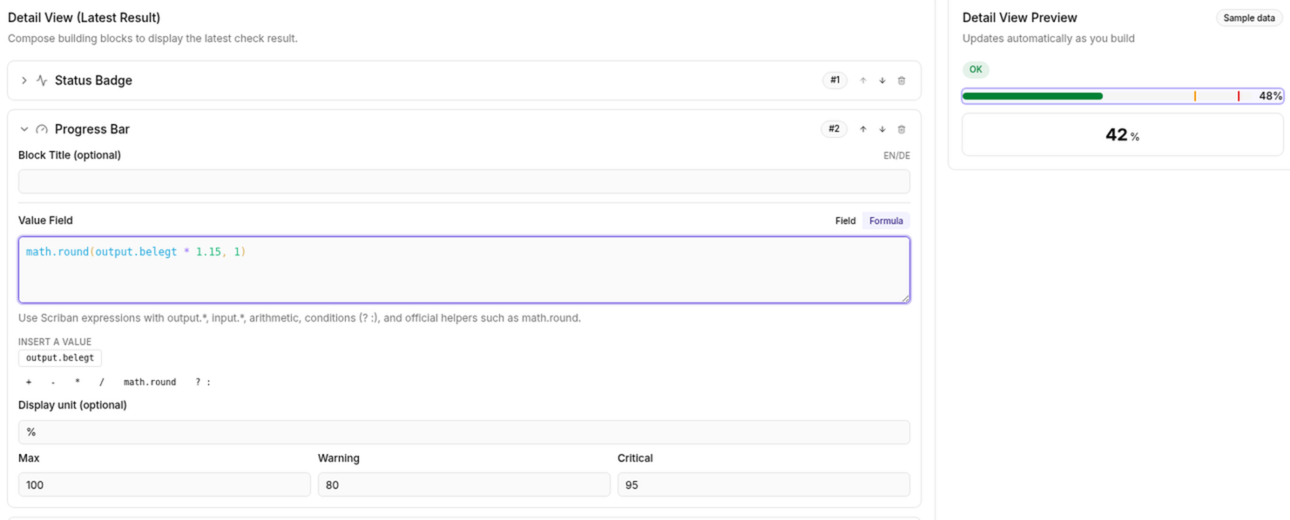1290x520 pixels.
Task: Insert the multiply operator
Action: (77, 382)
